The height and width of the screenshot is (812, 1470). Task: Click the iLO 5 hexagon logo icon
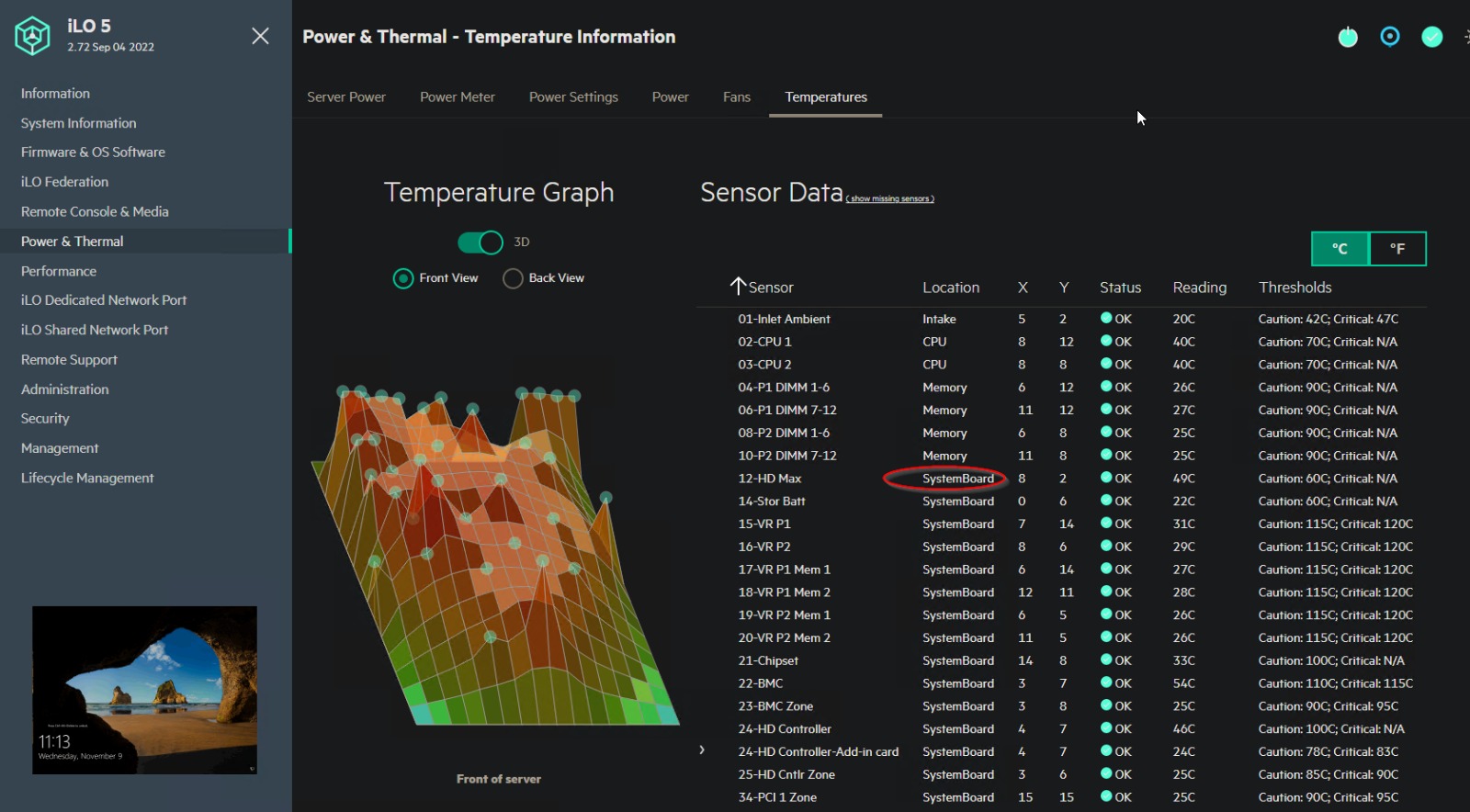click(x=32, y=37)
